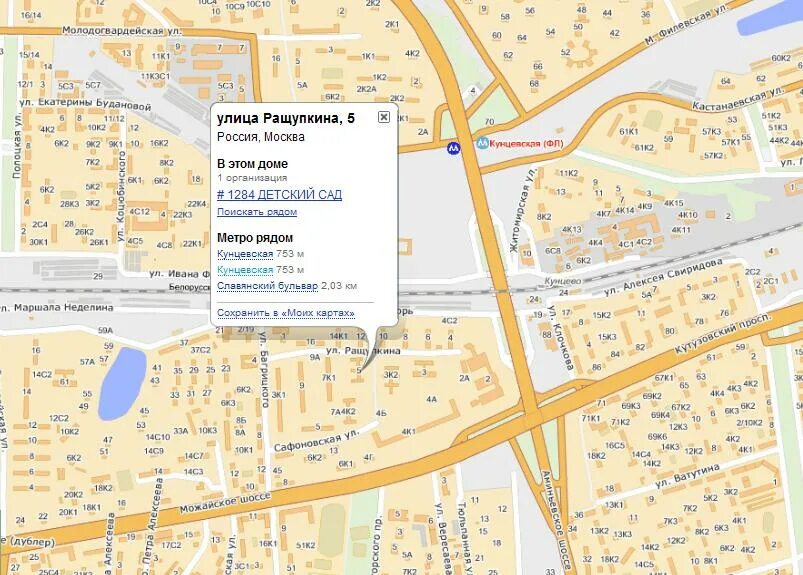Click the Кастанаевская ул. street label
The image size is (803, 575).
click(x=738, y=98)
